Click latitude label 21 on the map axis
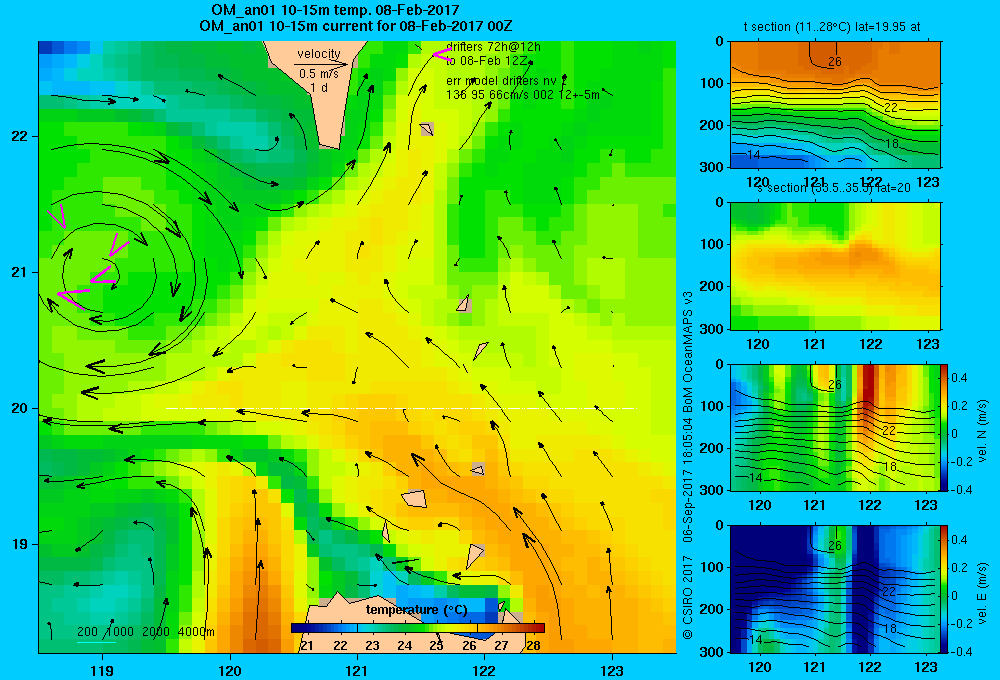The height and width of the screenshot is (680, 1000). click(20, 272)
